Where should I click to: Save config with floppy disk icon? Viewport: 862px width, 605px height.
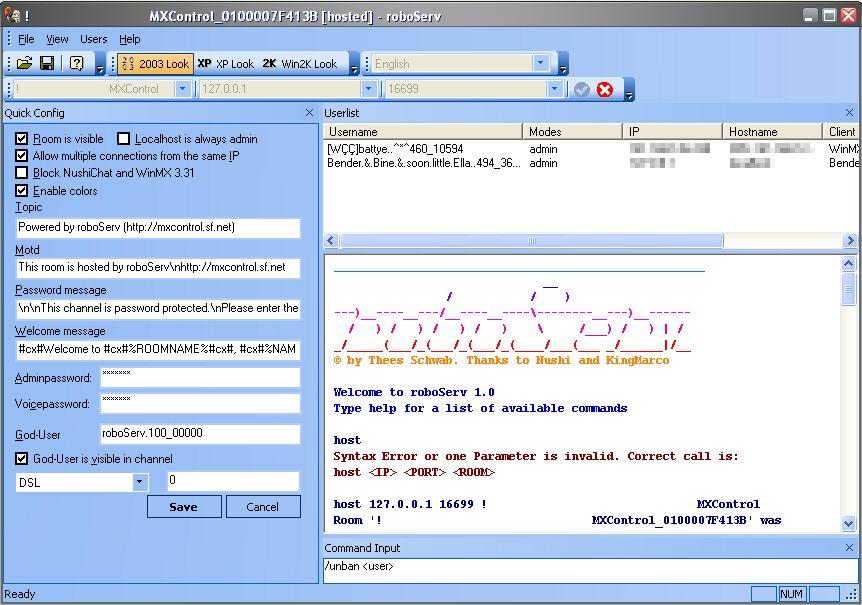pyautogui.click(x=47, y=63)
